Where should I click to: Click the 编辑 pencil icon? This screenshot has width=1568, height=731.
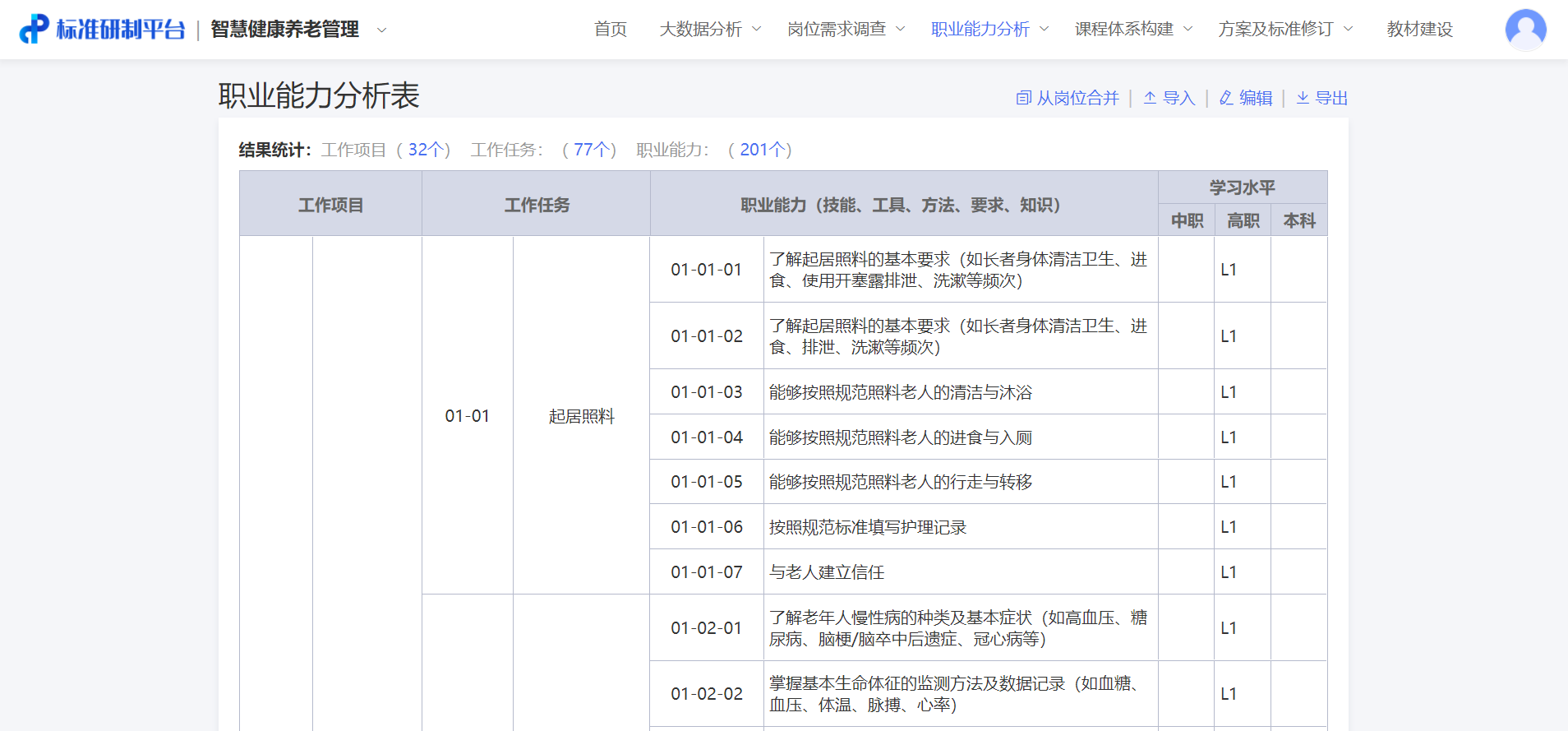pyautogui.click(x=1225, y=98)
